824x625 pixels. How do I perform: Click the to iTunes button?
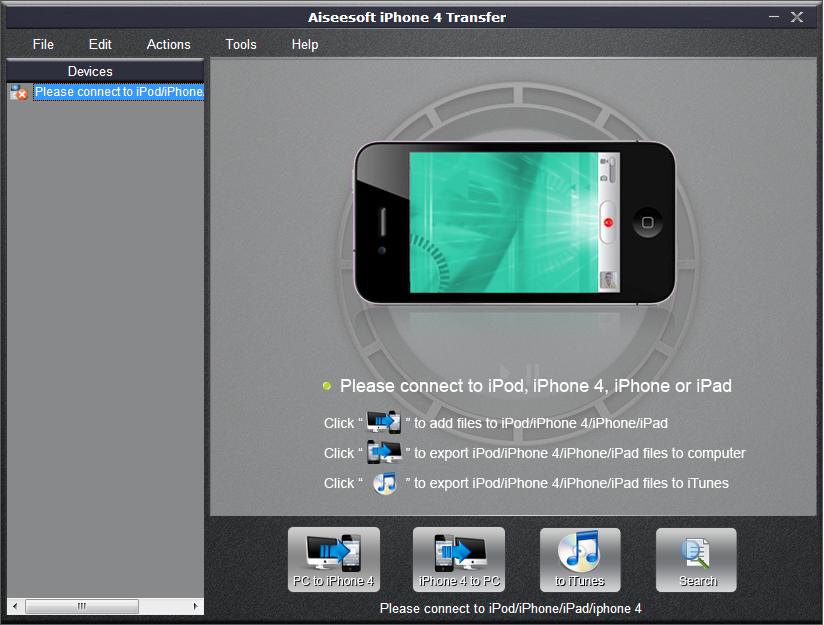pyautogui.click(x=580, y=560)
